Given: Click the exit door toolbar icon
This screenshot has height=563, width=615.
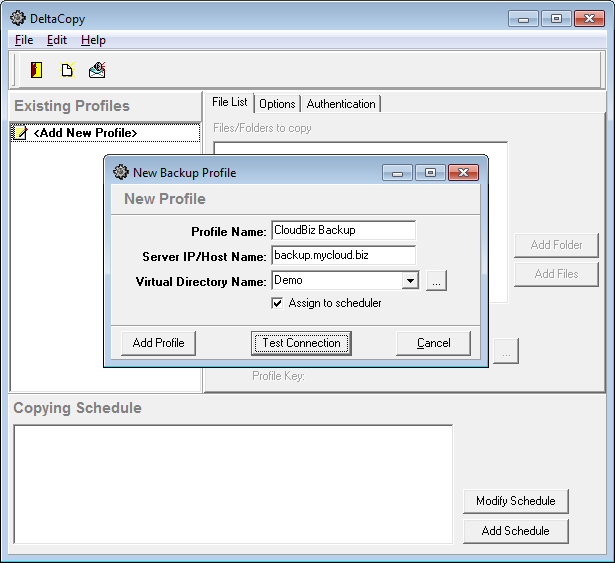Looking at the screenshot, I should [37, 70].
